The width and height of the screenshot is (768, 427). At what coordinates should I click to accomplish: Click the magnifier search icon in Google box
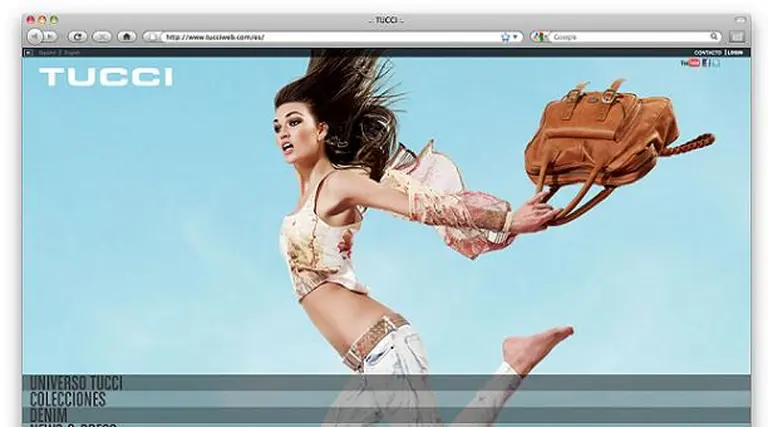pyautogui.click(x=714, y=37)
